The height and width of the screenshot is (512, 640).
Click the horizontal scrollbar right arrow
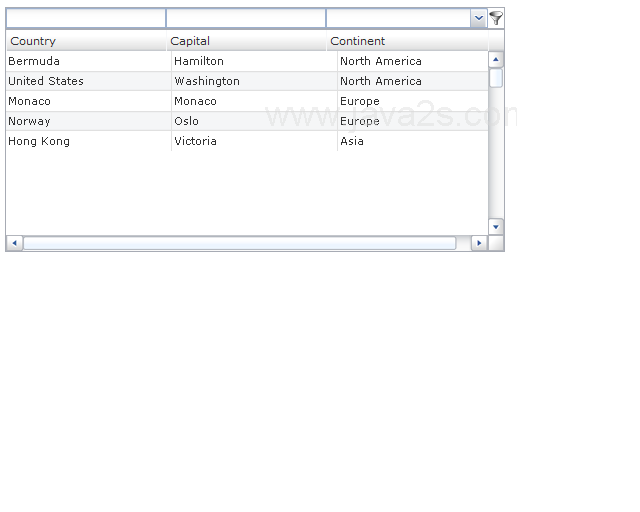479,243
